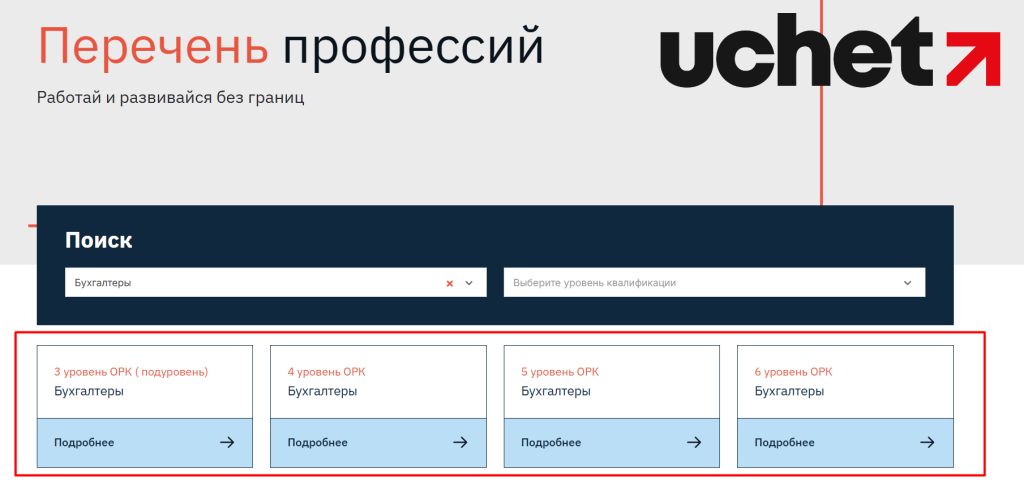The height and width of the screenshot is (483, 1024).
Task: Click arrow icon on 3 уровень ОРК card
Action: click(x=227, y=443)
